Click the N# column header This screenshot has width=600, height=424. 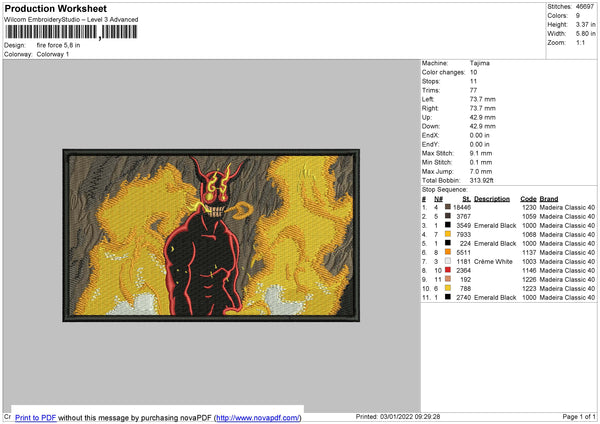click(x=438, y=198)
